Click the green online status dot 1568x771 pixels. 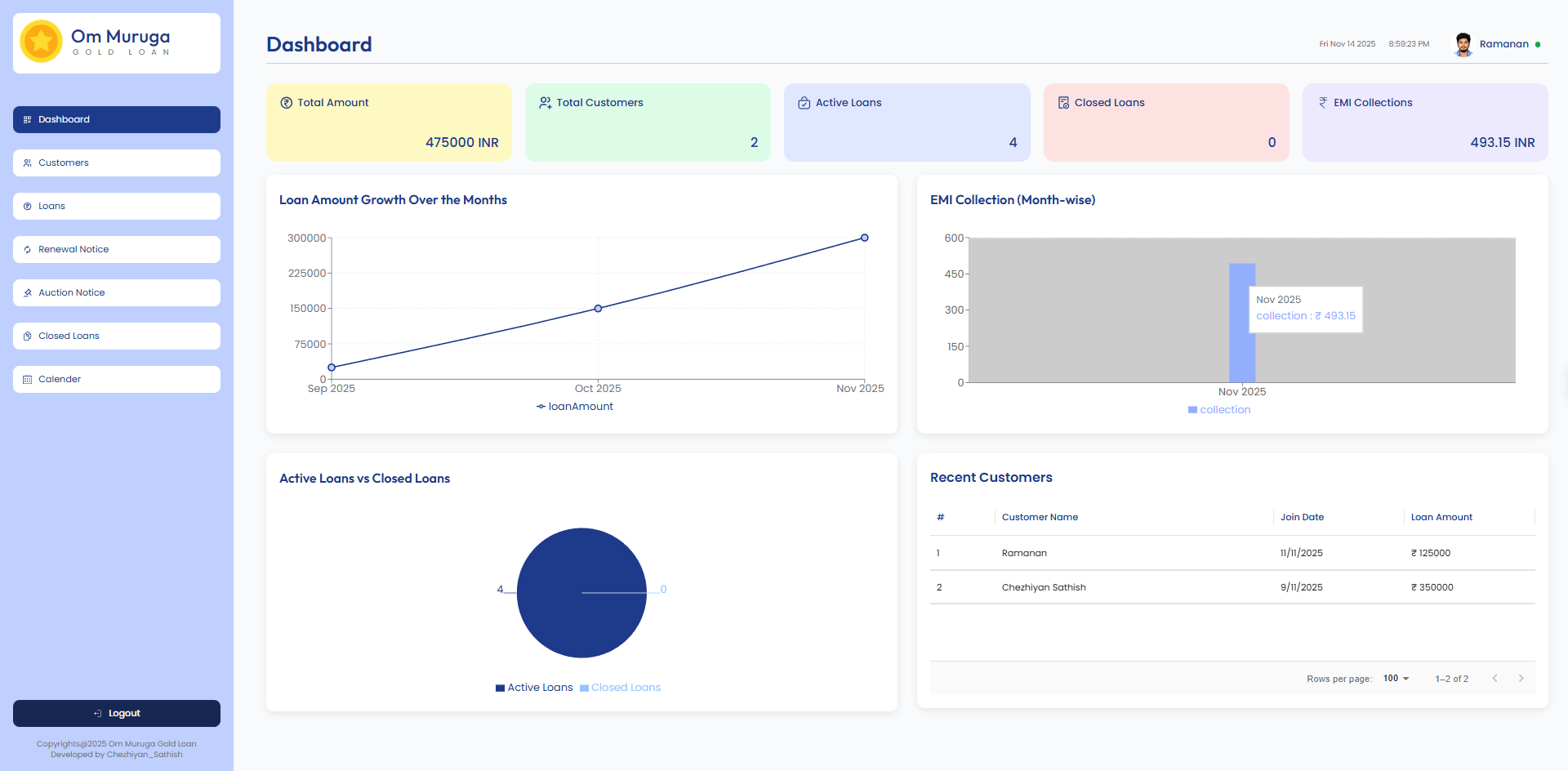pos(1538,45)
